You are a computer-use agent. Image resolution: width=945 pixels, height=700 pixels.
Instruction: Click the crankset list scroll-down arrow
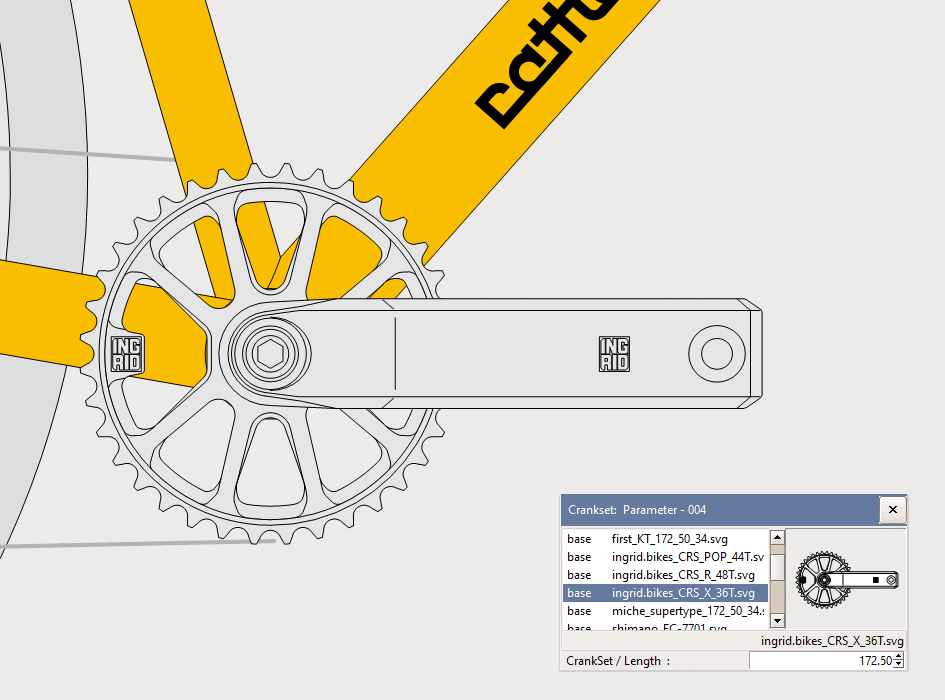click(777, 620)
